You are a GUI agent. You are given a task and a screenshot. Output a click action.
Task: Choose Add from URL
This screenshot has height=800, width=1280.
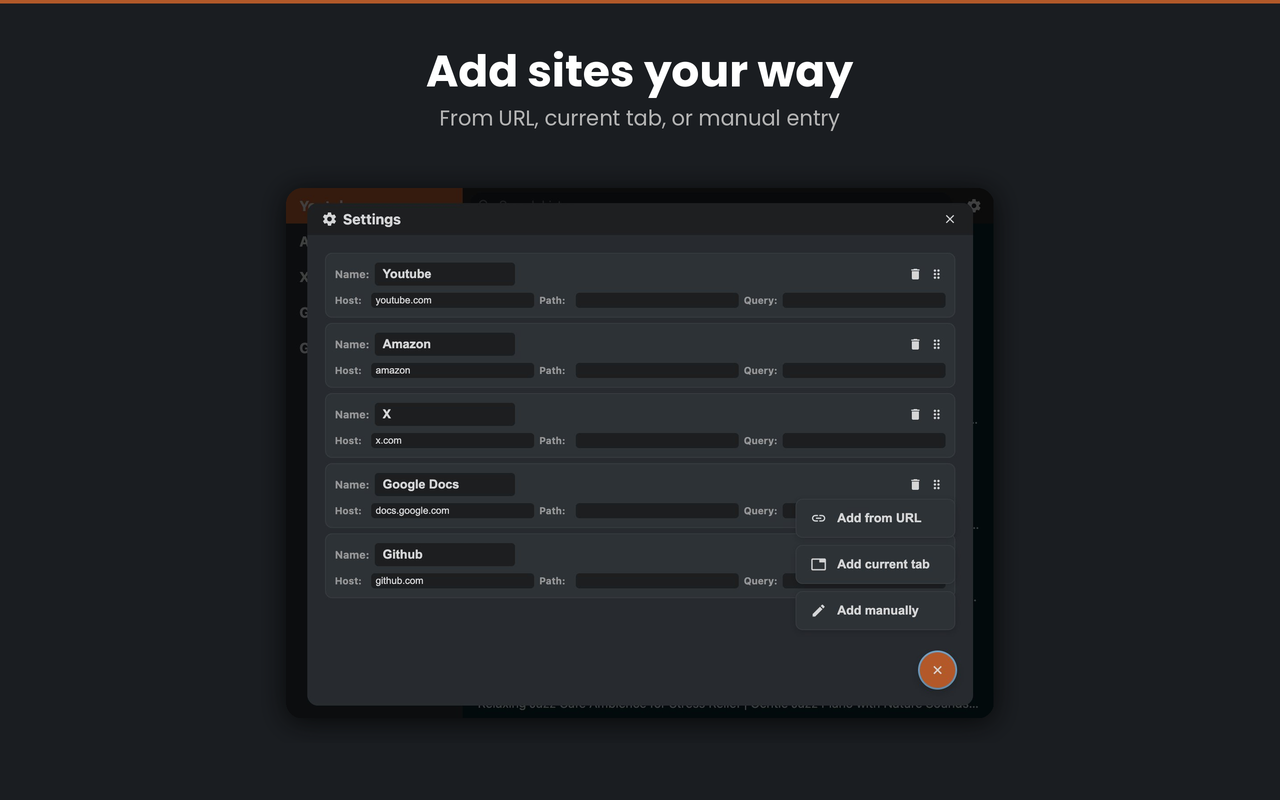[x=875, y=518]
